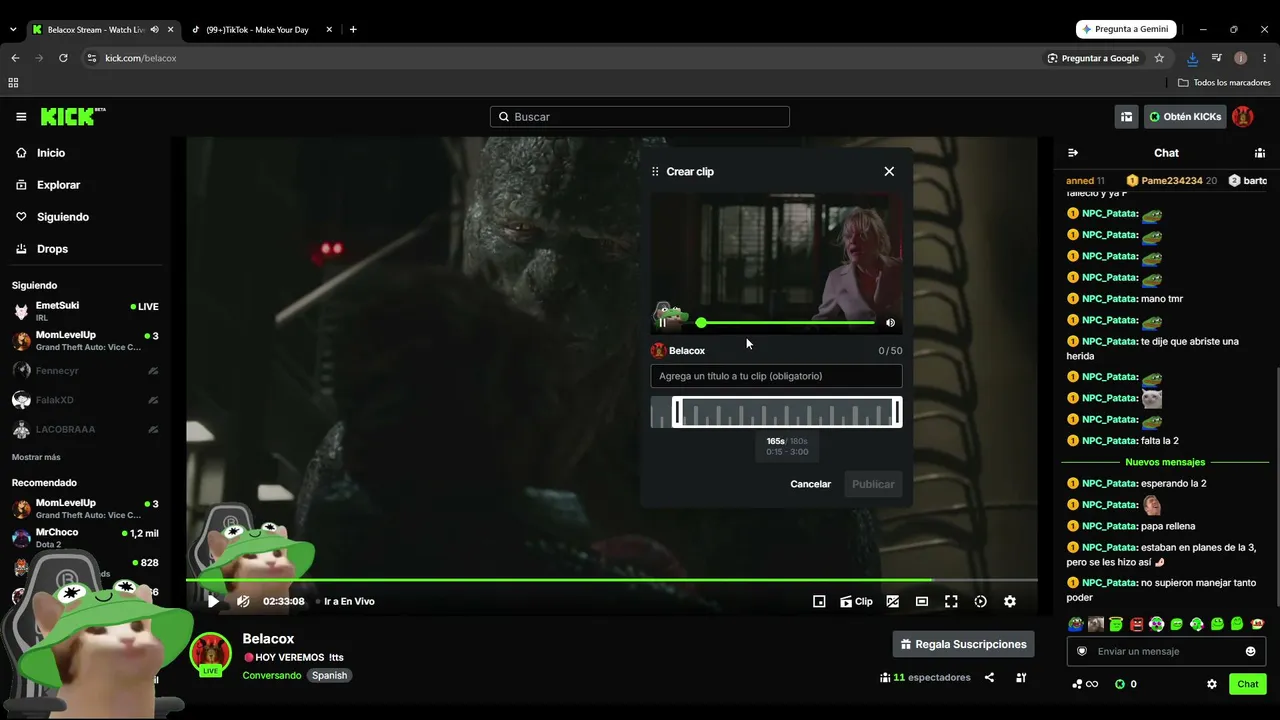
Task: Open LACOBRAAA channel in following list
Action: coord(87,429)
